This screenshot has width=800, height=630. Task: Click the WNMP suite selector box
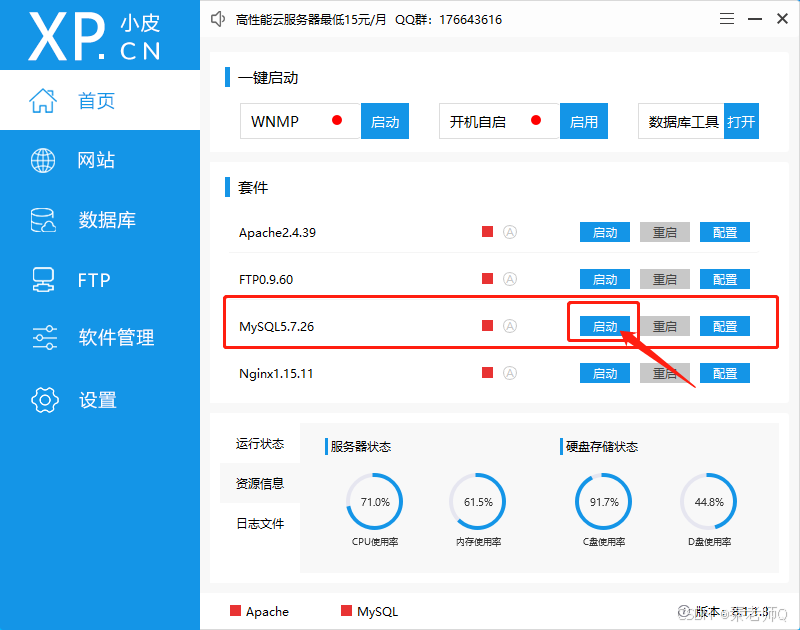coord(301,121)
